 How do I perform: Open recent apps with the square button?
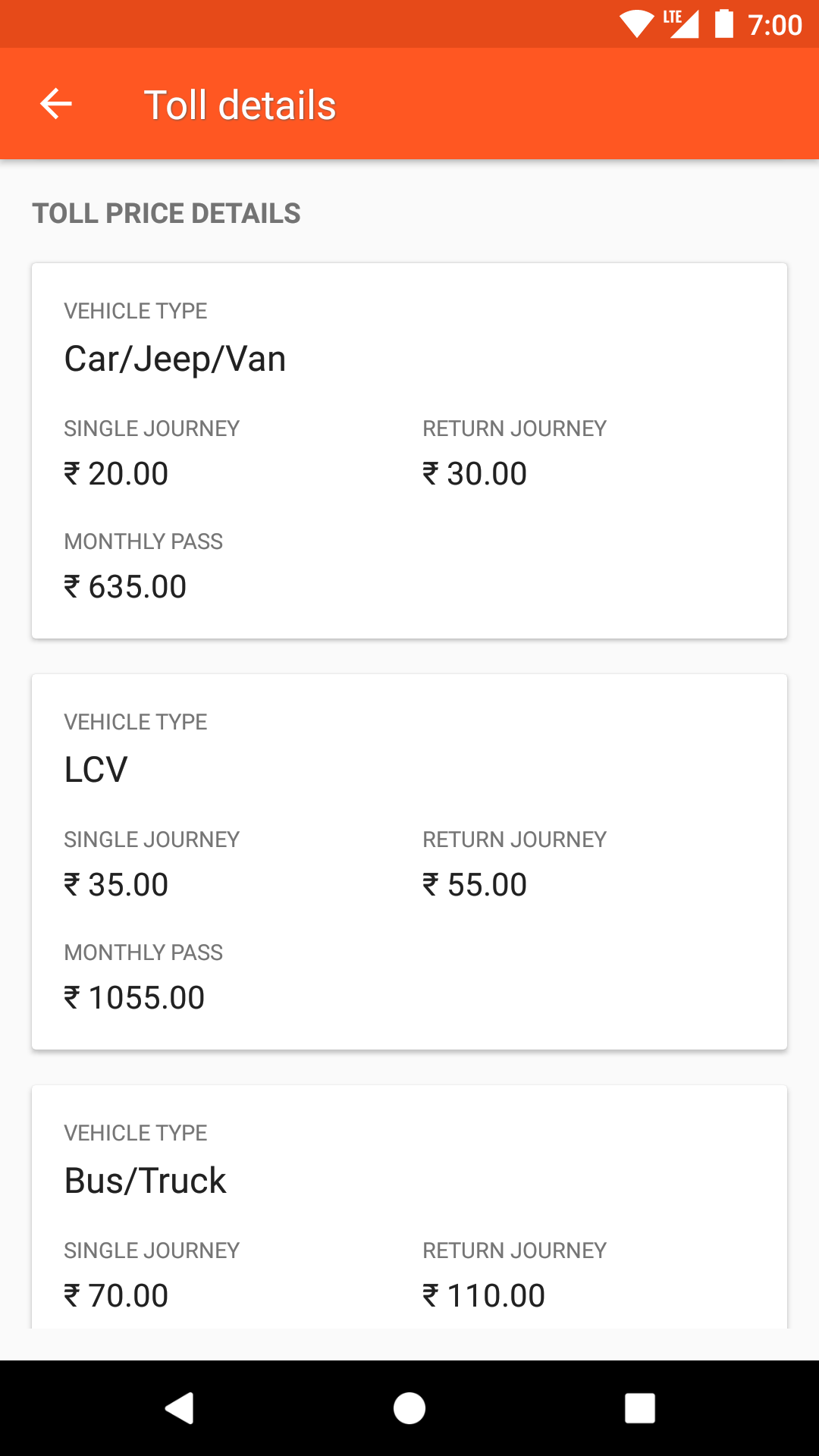pos(639,1408)
